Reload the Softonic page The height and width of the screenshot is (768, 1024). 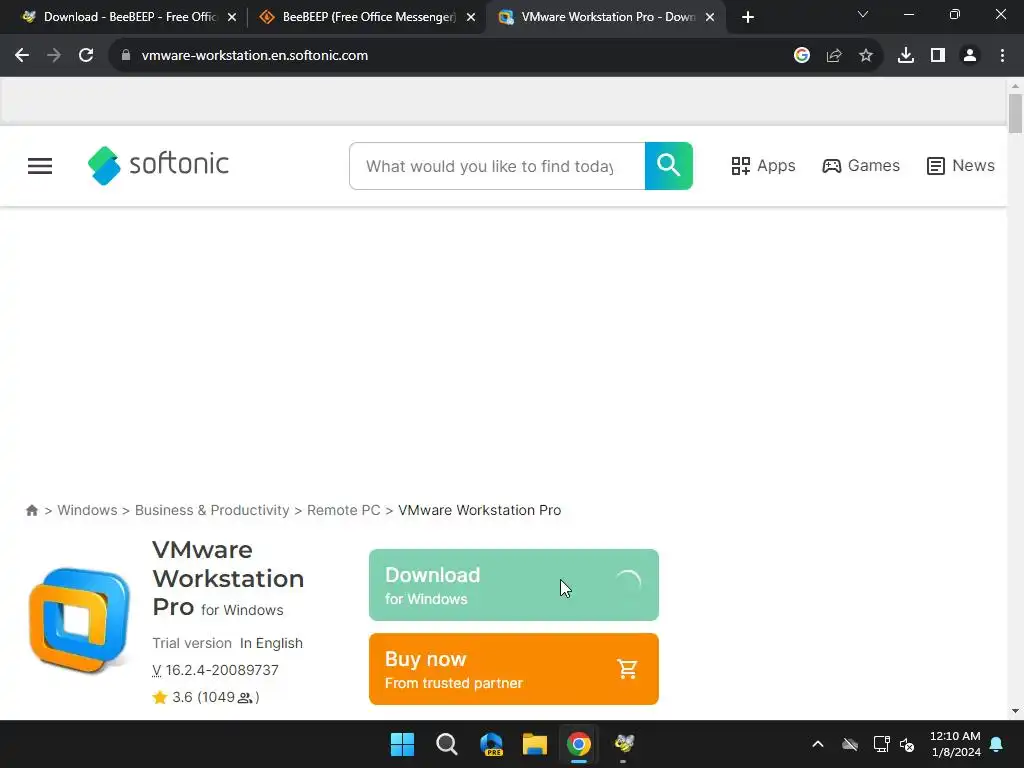pos(86,56)
